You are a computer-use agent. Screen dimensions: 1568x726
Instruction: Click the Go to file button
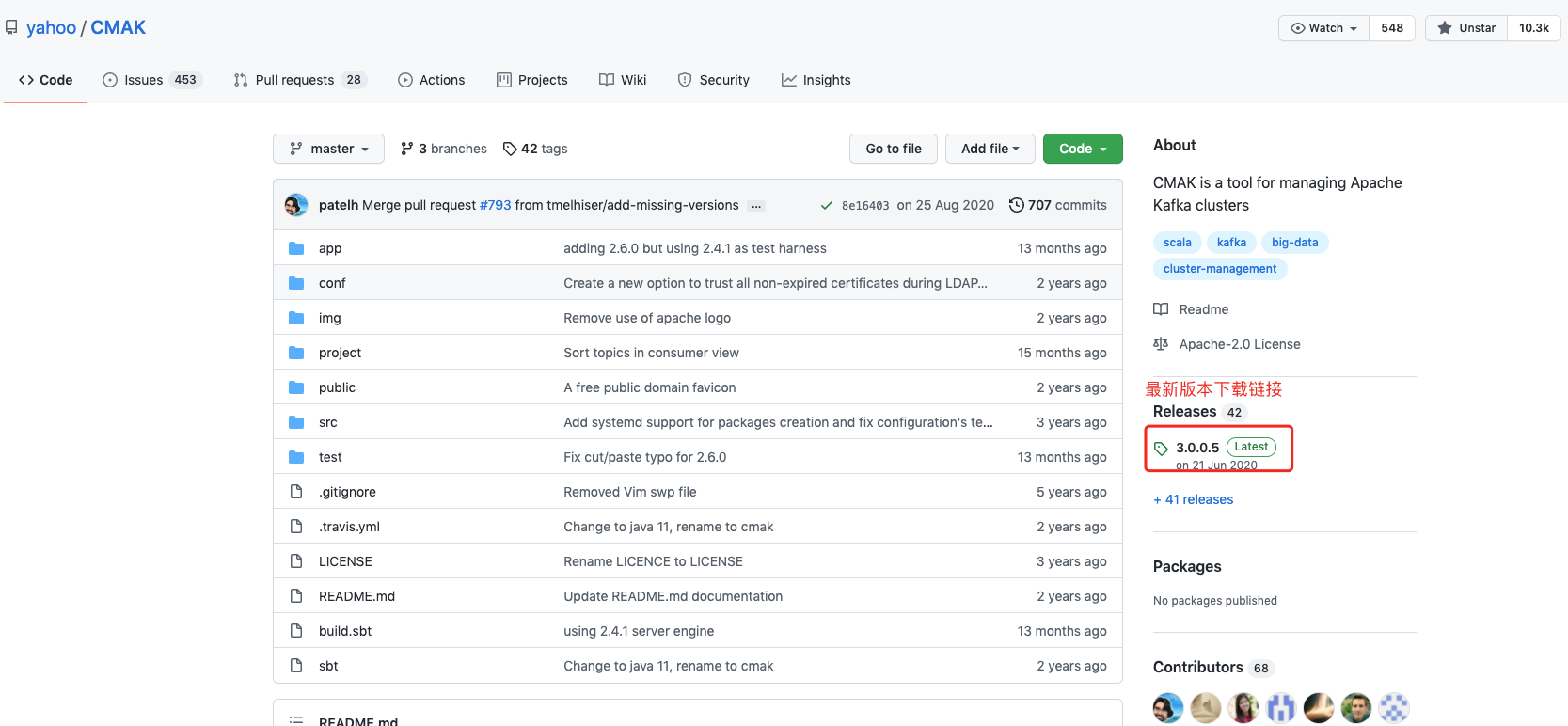coord(894,149)
